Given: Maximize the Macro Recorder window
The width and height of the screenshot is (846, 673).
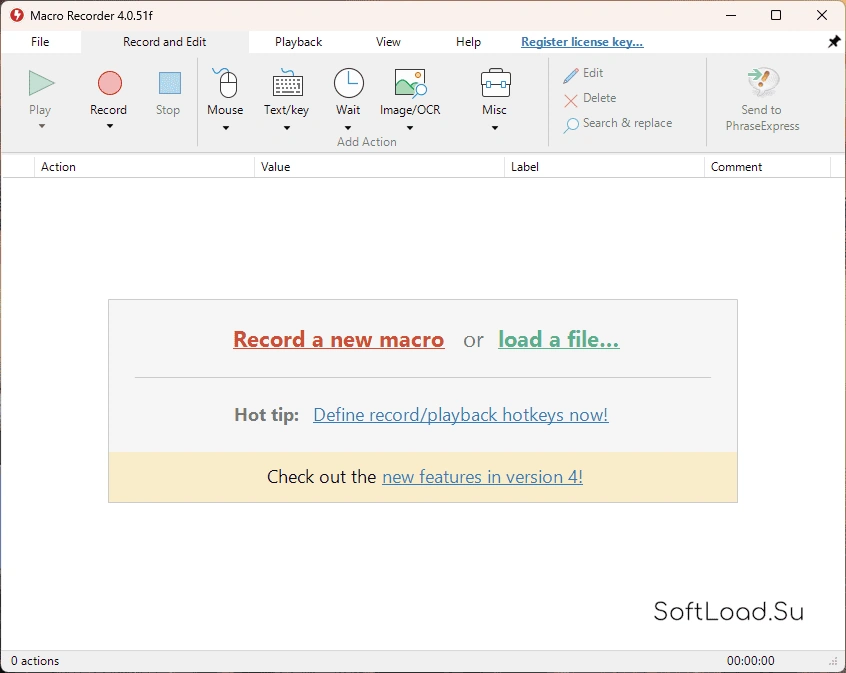Looking at the screenshot, I should 776,15.
